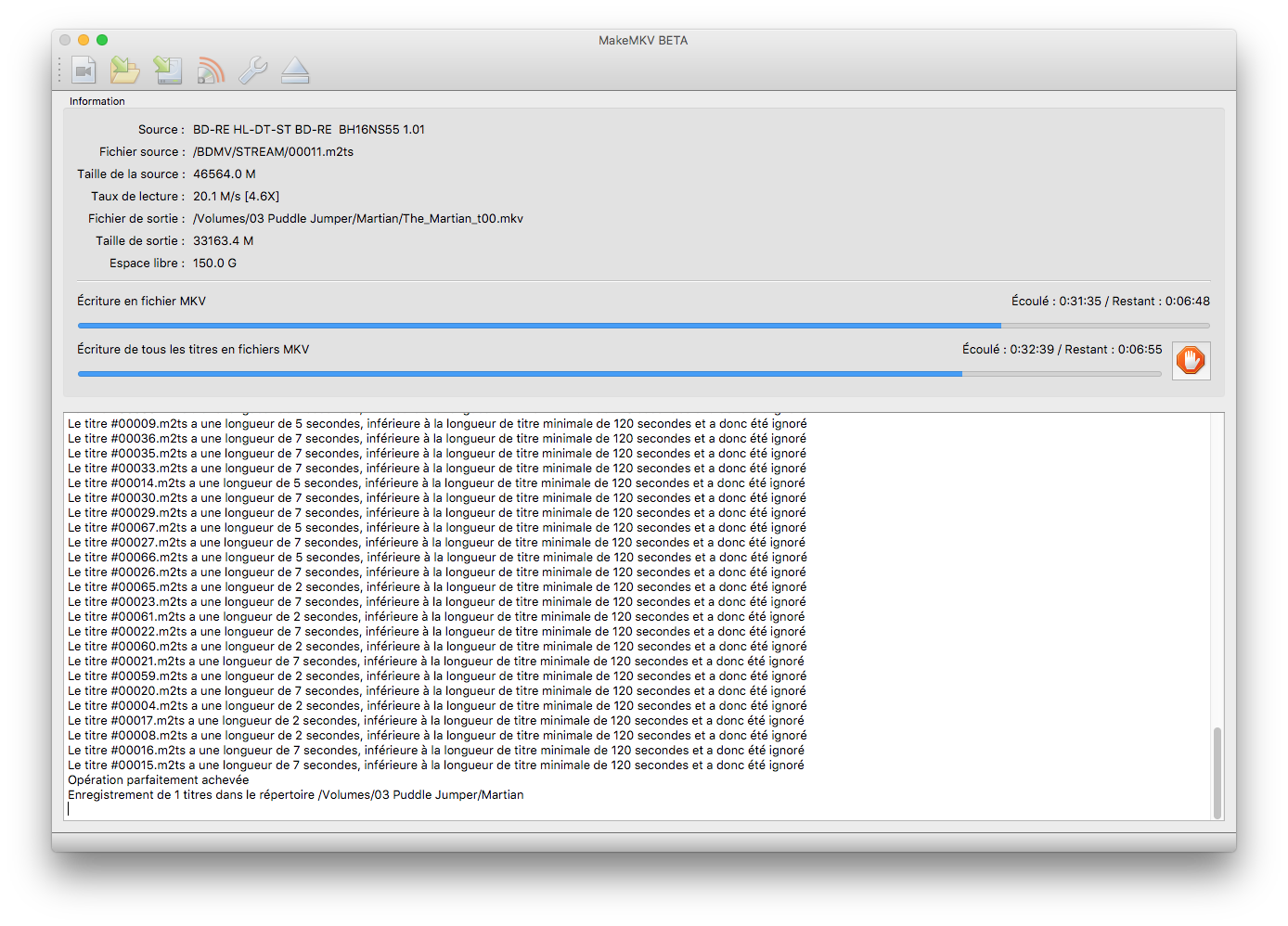Stop the operation with the red hand button
Image resolution: width=1288 pixels, height=926 pixels.
click(x=1191, y=360)
